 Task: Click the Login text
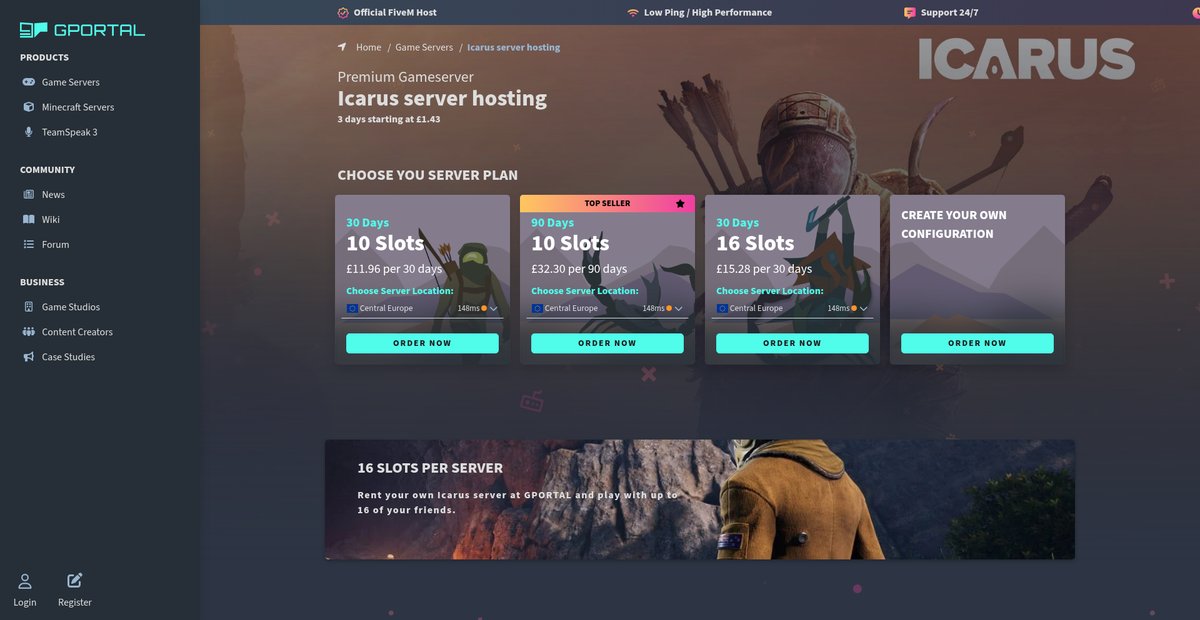pos(25,602)
